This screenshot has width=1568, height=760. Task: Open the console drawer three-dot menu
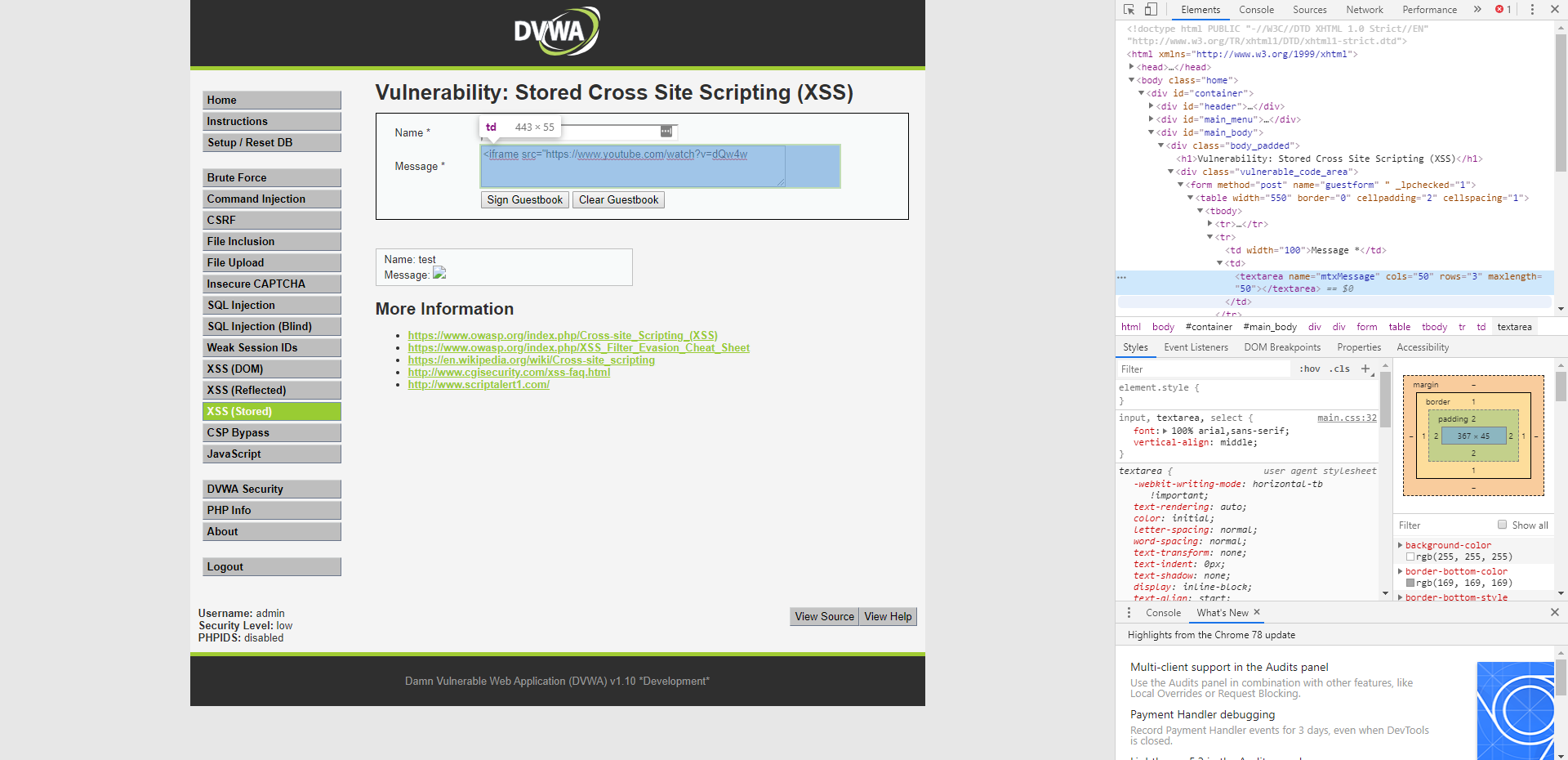1129,613
